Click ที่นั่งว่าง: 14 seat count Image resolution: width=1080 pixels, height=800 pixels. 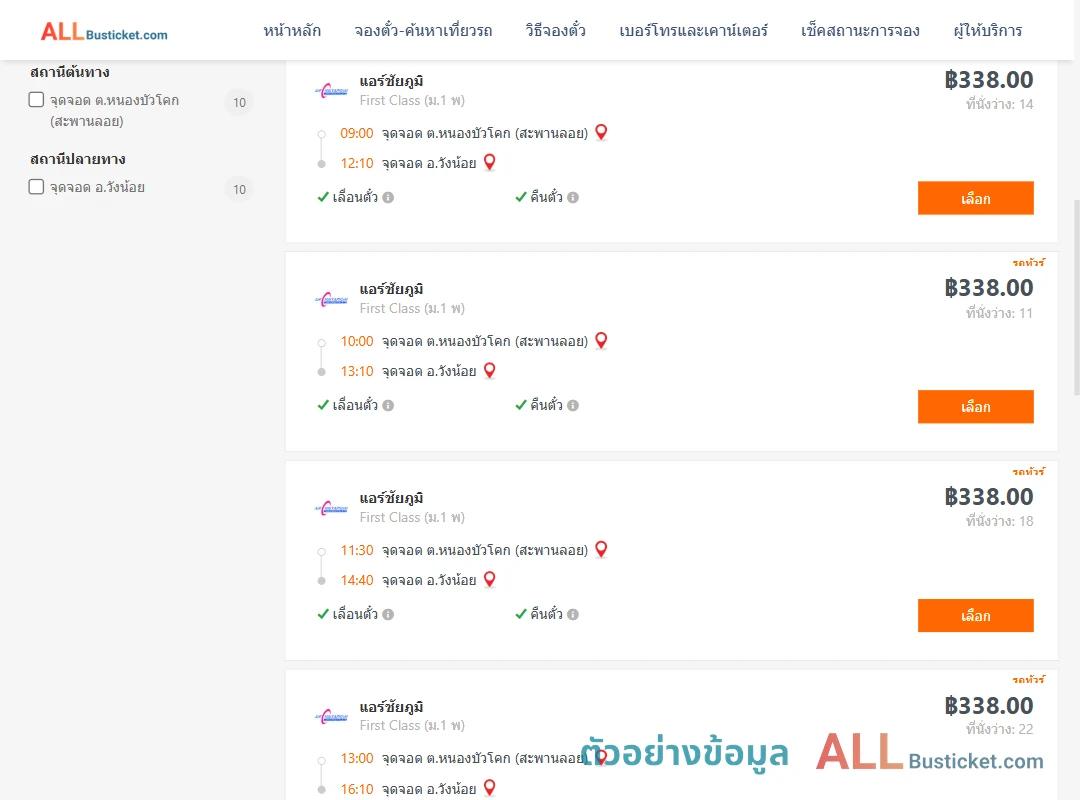pyautogui.click(x=999, y=104)
